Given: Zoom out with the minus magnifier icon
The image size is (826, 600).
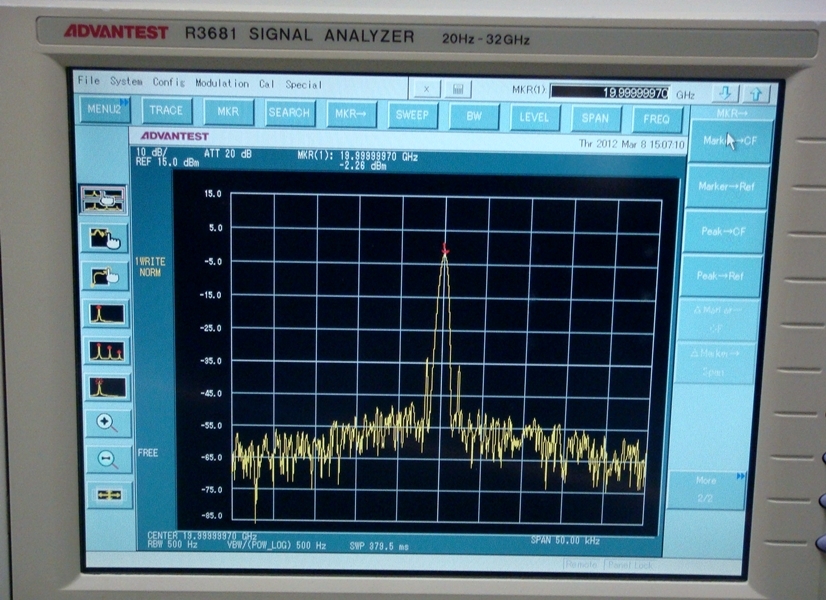Looking at the screenshot, I should click(108, 459).
